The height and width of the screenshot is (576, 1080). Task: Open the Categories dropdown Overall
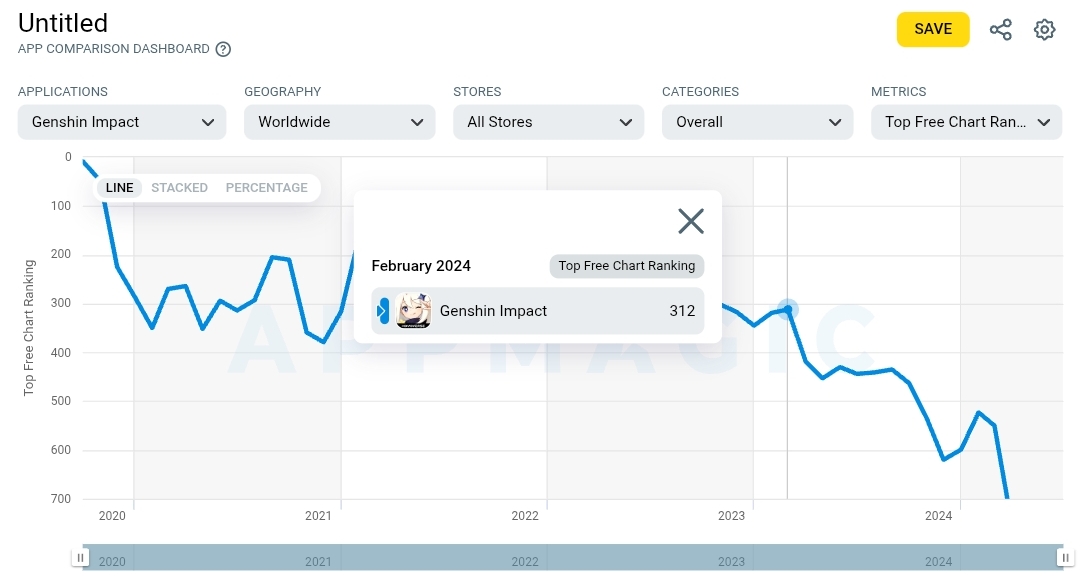coord(758,122)
